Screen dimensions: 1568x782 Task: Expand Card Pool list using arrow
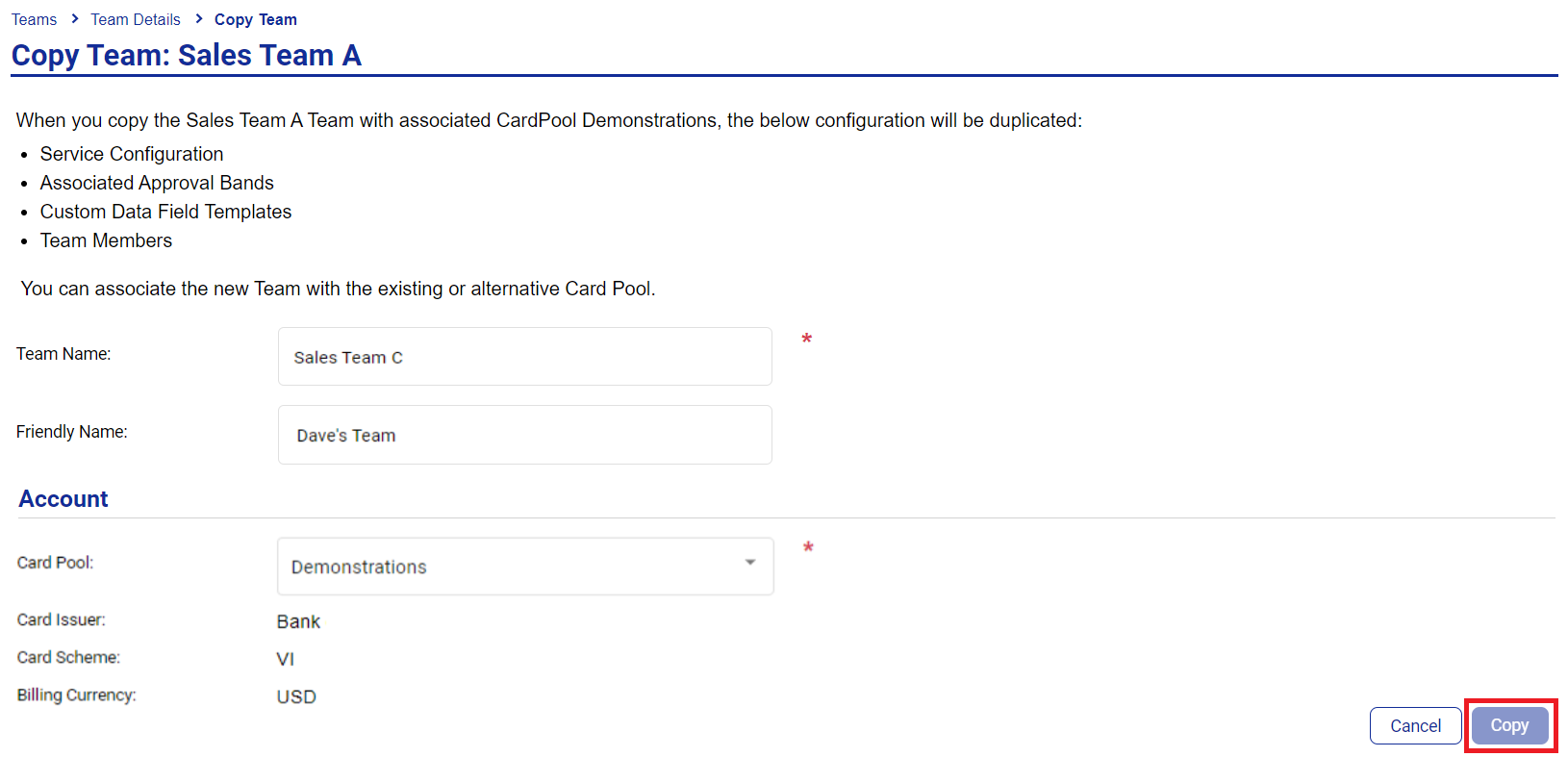(750, 563)
